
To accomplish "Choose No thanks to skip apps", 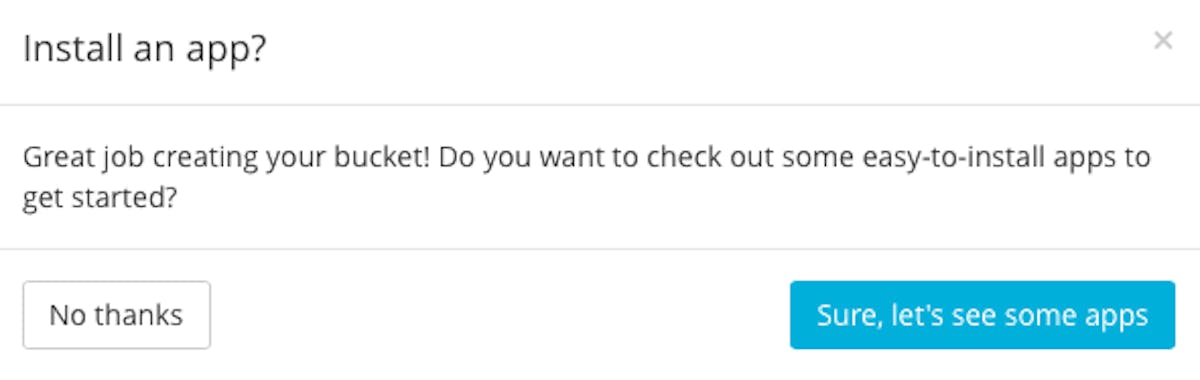I will (116, 315).
